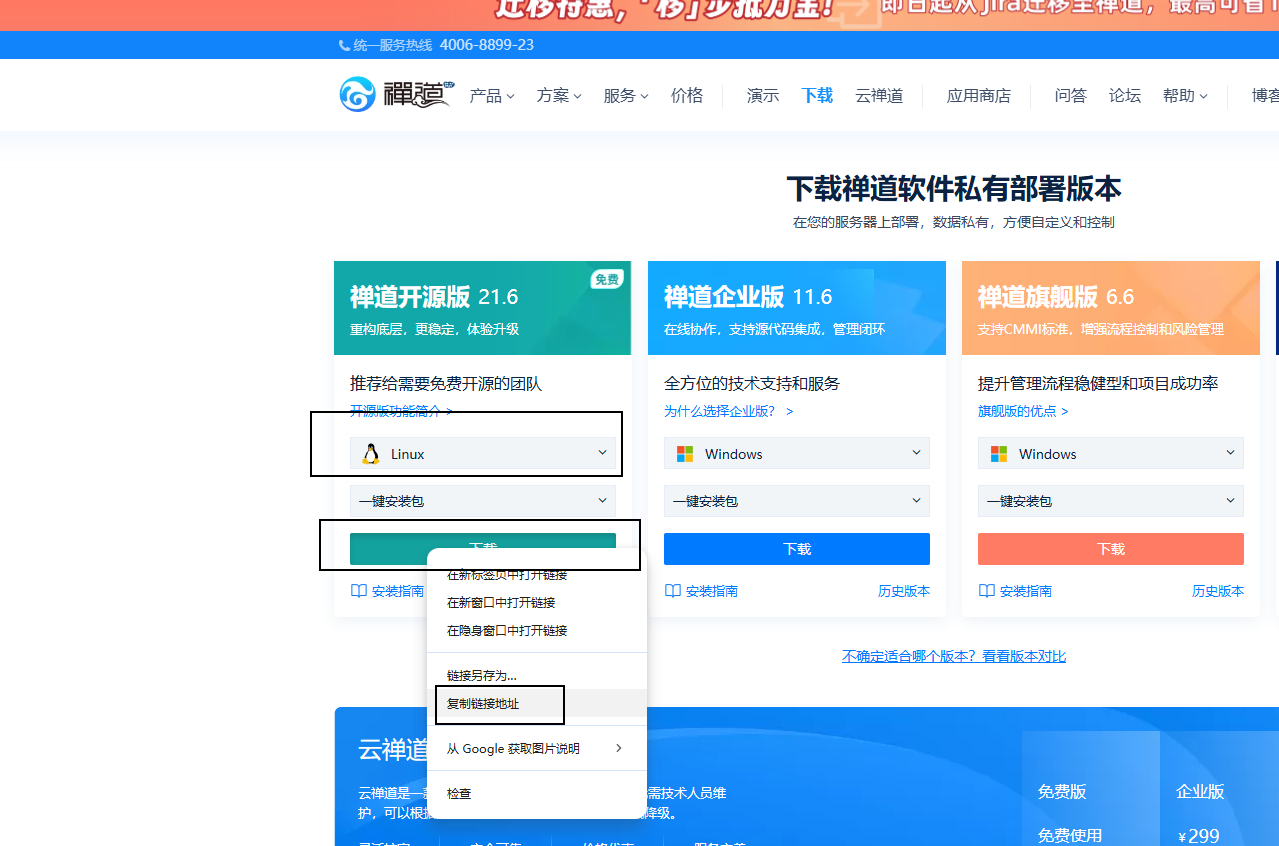
Task: Select the 下载 nav tab
Action: [x=817, y=96]
